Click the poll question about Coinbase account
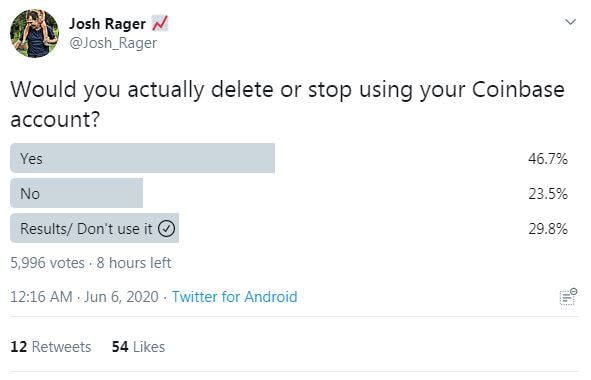 point(287,104)
